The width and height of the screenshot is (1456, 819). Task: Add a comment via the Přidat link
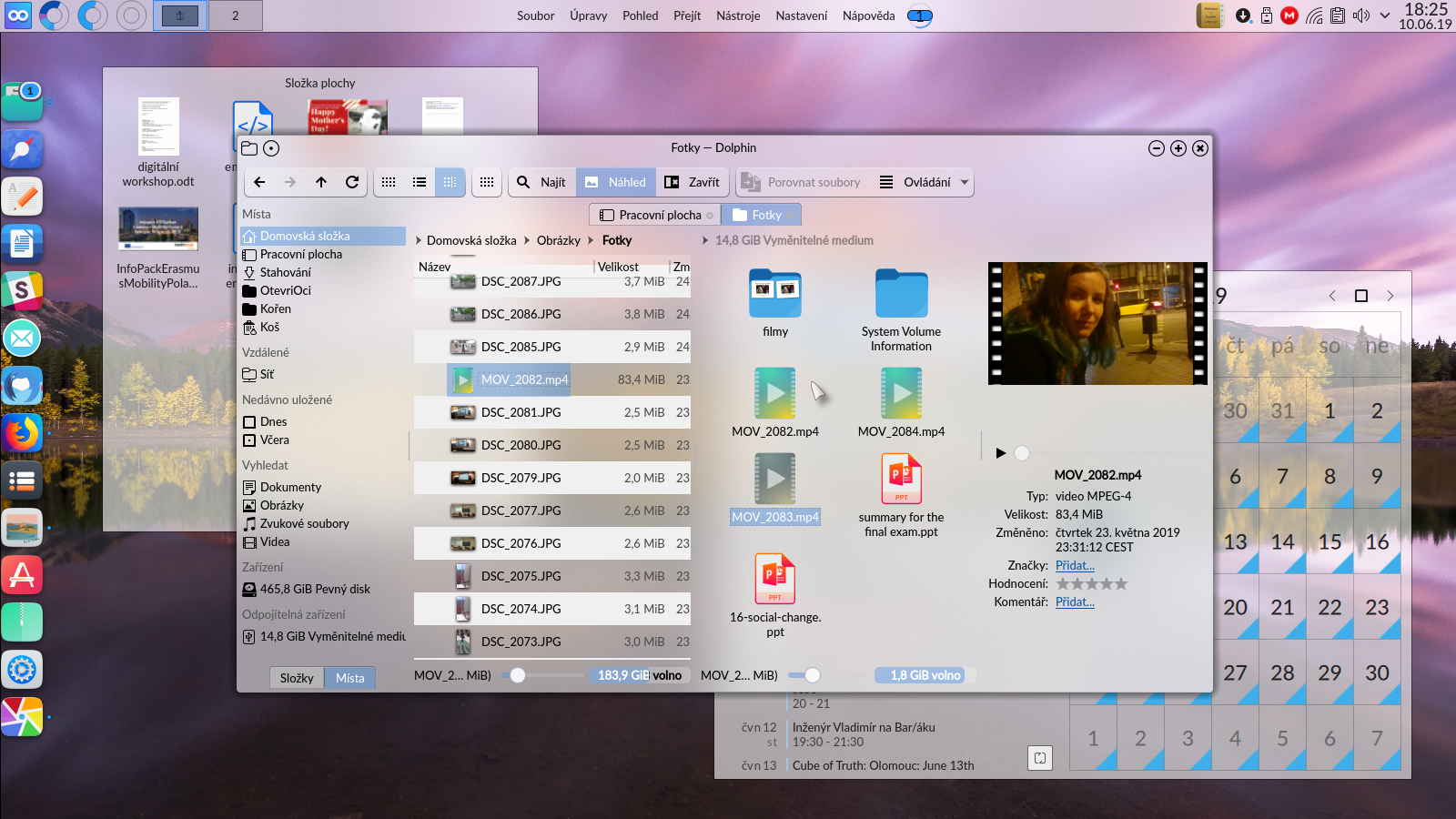click(1075, 602)
